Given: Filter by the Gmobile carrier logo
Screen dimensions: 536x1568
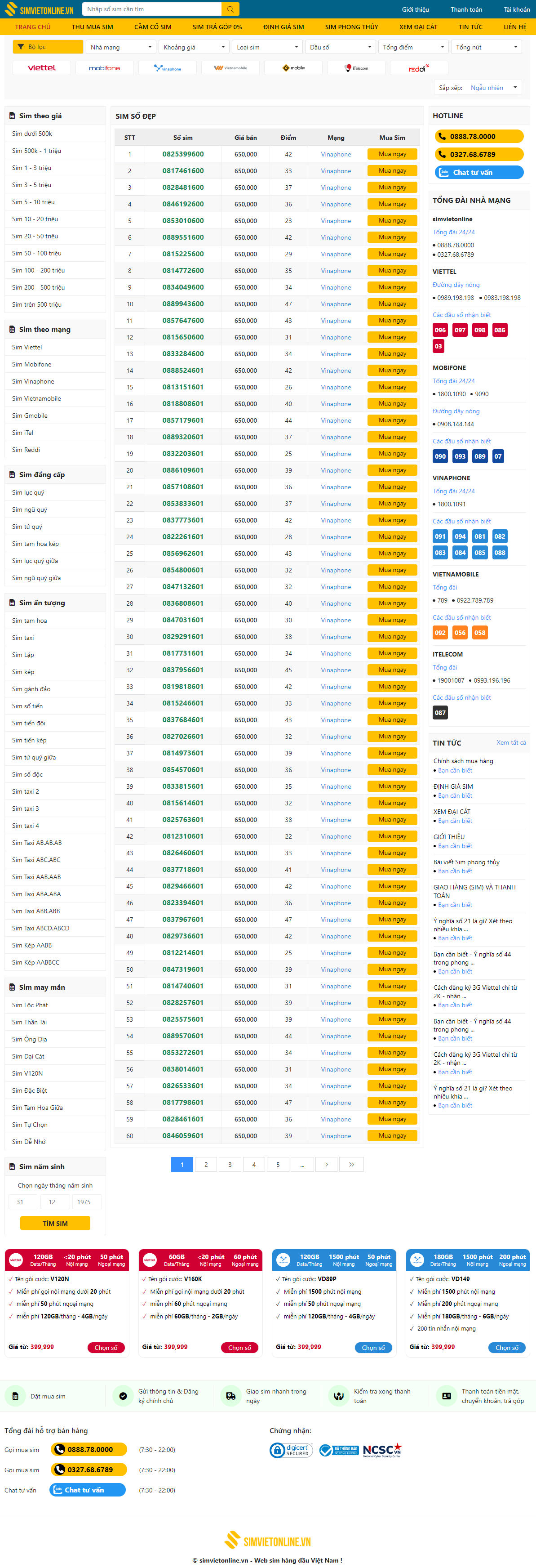Looking at the screenshot, I should click(293, 67).
